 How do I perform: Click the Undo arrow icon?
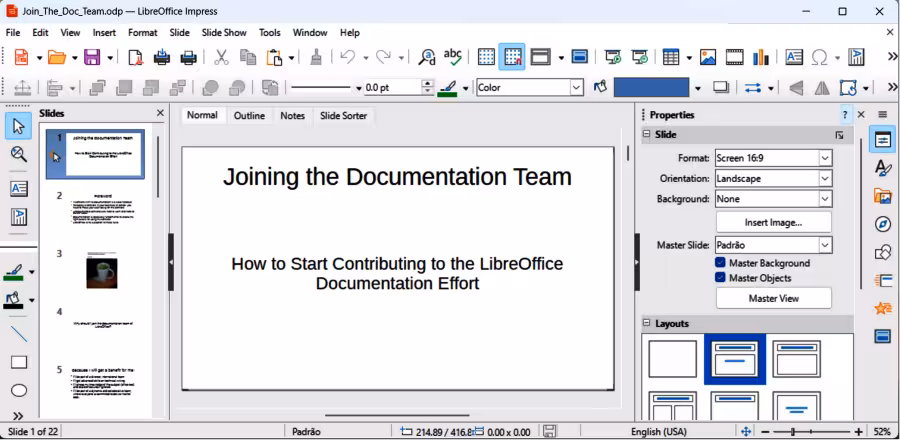point(347,57)
